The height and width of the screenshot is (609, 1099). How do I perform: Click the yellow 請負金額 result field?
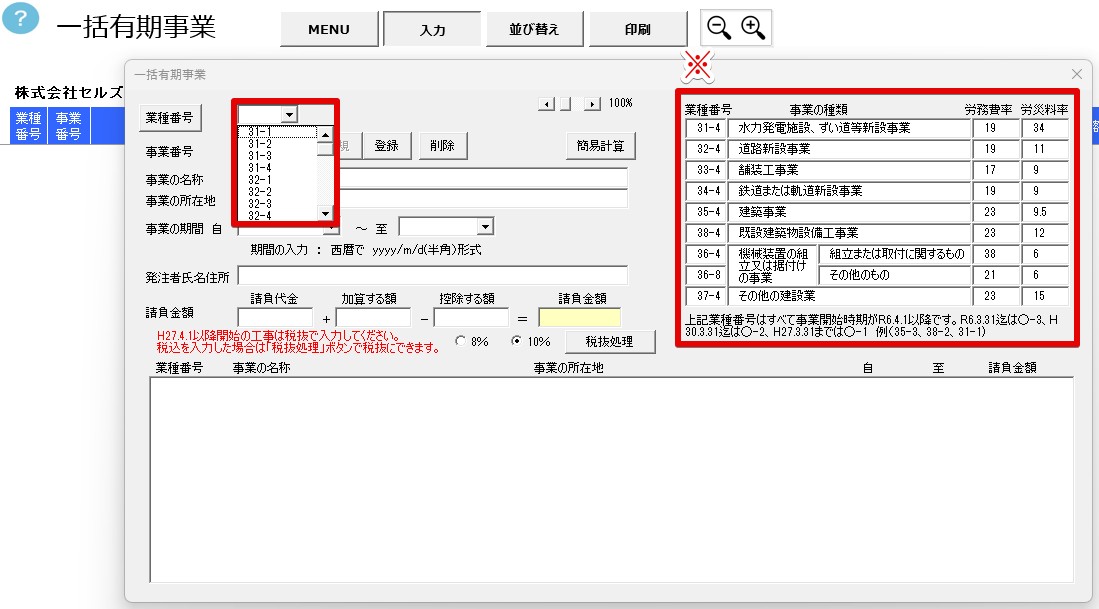click(x=580, y=317)
